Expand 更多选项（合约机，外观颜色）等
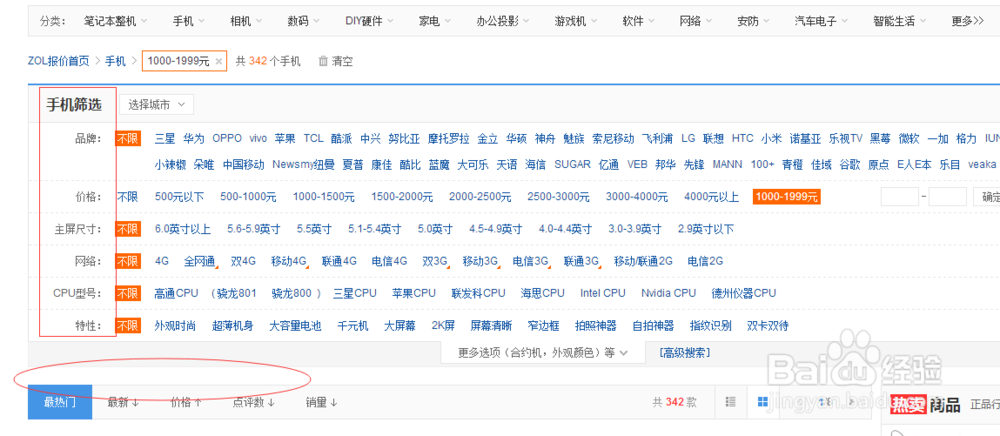 (543, 352)
